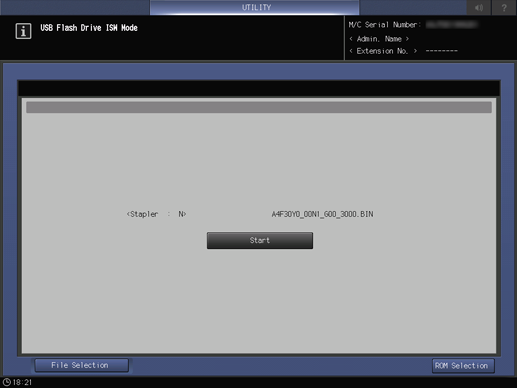Click the Stapler : N label
The height and width of the screenshot is (388, 517).
156,214
